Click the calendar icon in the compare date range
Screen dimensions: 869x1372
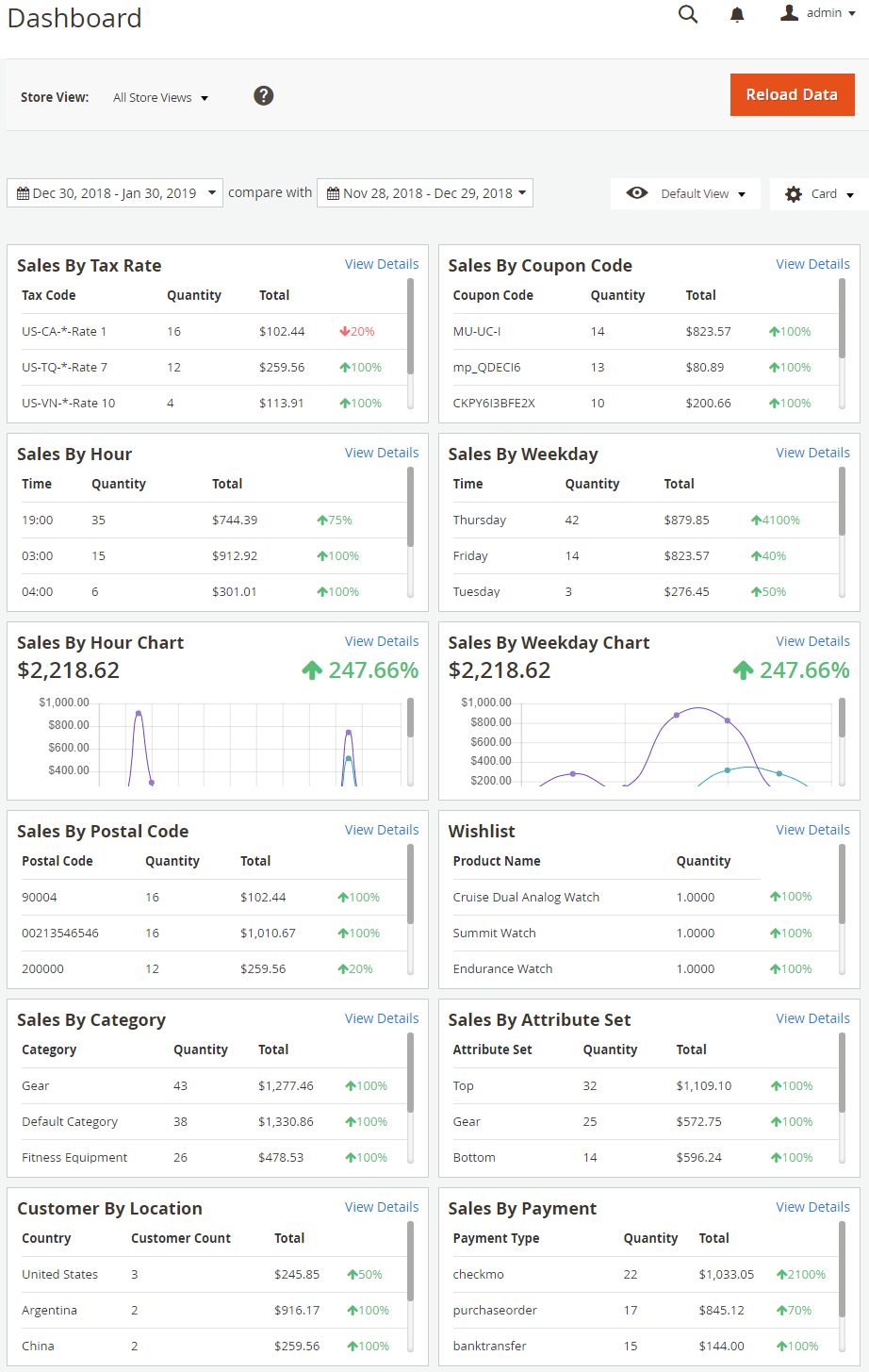pos(333,193)
